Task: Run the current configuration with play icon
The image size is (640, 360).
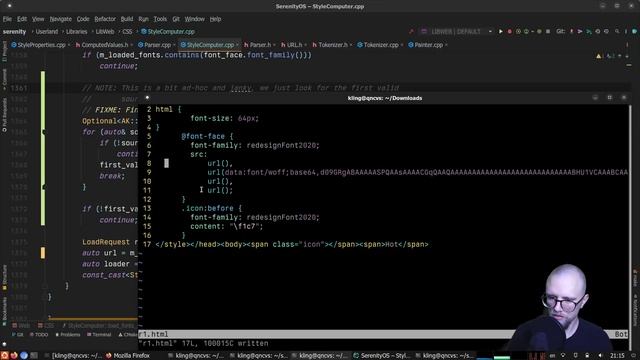Action: pyautogui.click(x=501, y=31)
